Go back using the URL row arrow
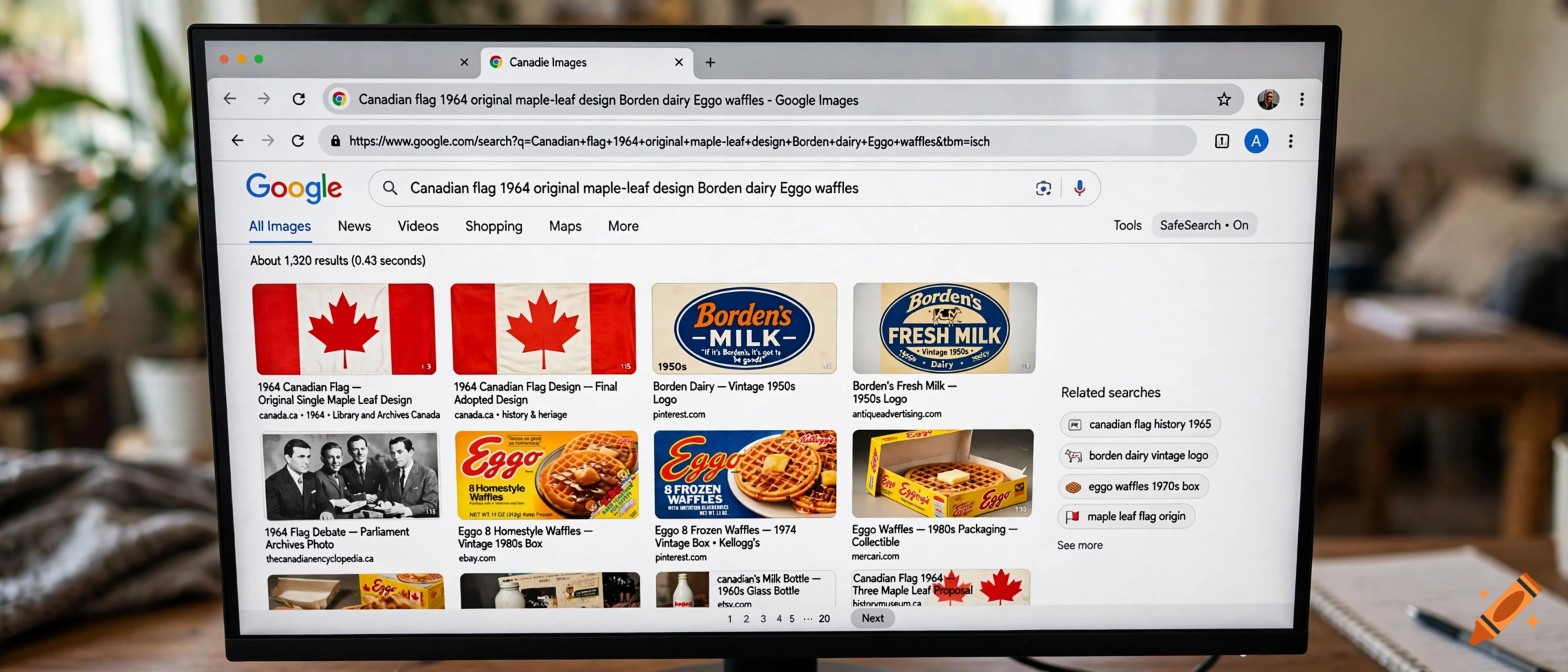 point(237,141)
